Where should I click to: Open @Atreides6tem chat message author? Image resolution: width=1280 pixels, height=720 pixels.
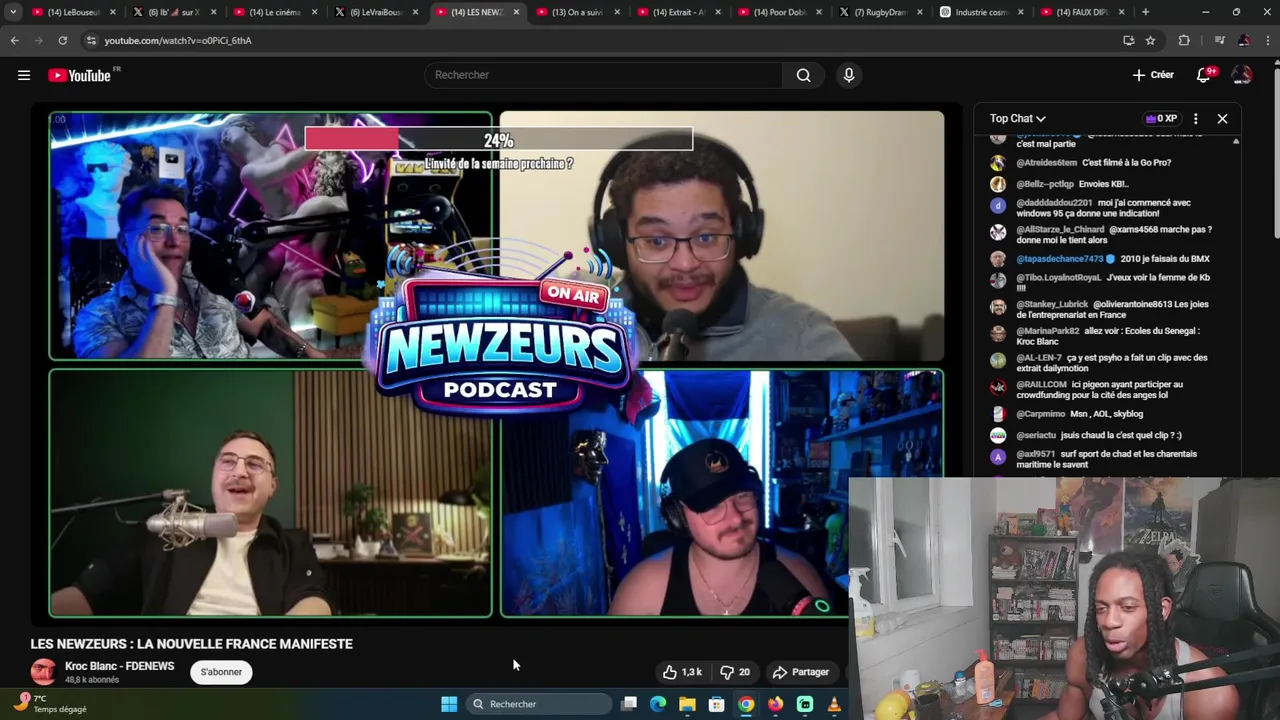[x=1047, y=163]
